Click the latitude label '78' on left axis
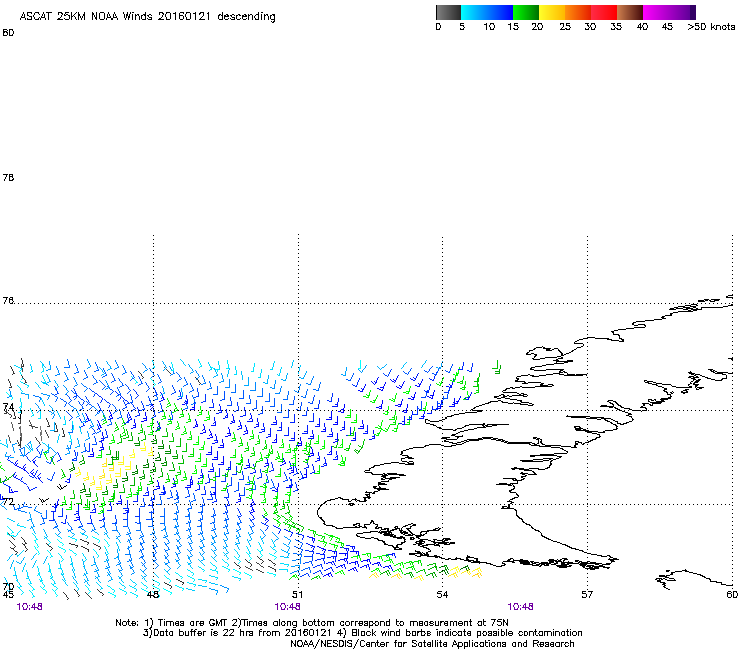 point(8,178)
